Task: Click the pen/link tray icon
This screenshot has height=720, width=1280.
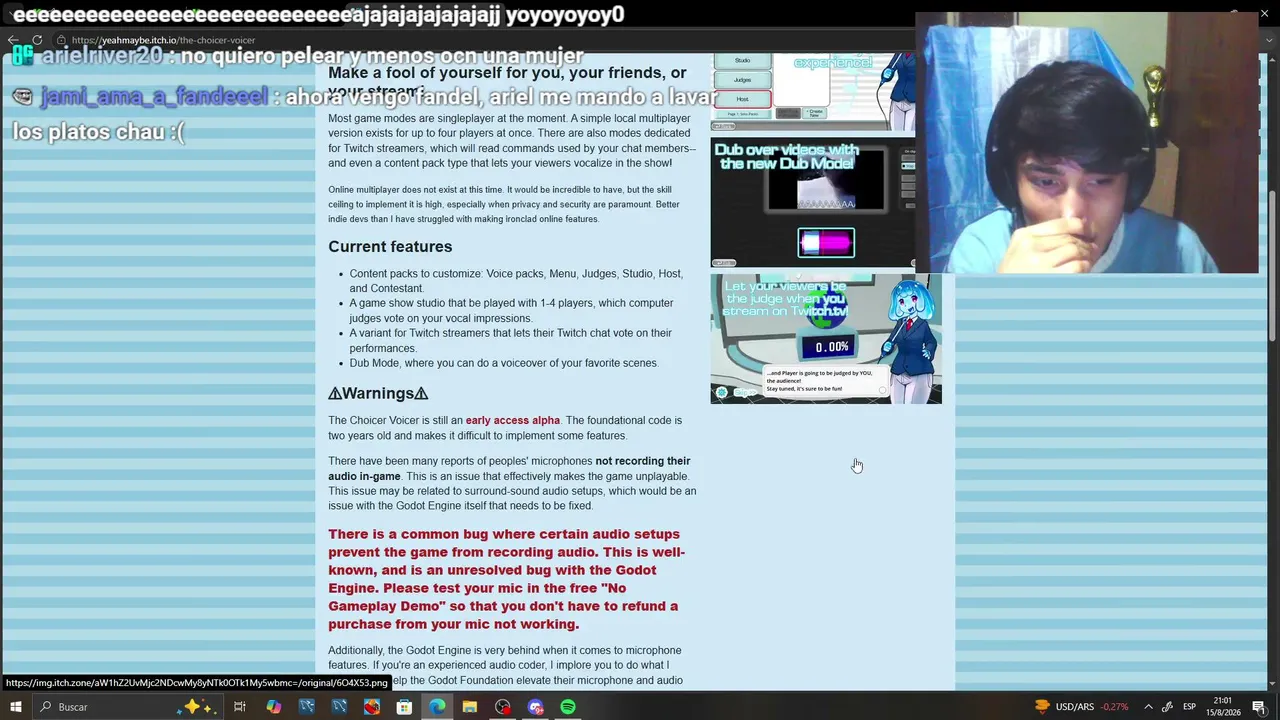Action: pyautogui.click(x=1167, y=707)
